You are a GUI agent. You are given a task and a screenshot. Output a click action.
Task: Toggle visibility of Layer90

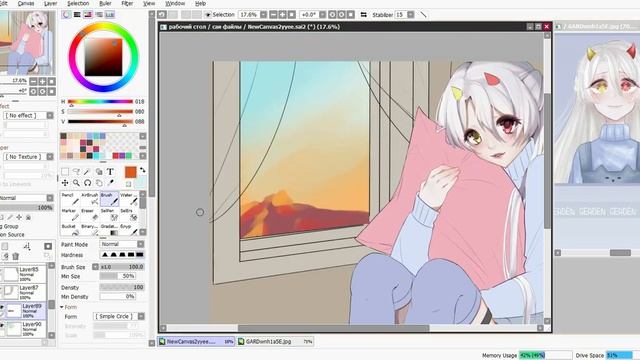(2, 326)
